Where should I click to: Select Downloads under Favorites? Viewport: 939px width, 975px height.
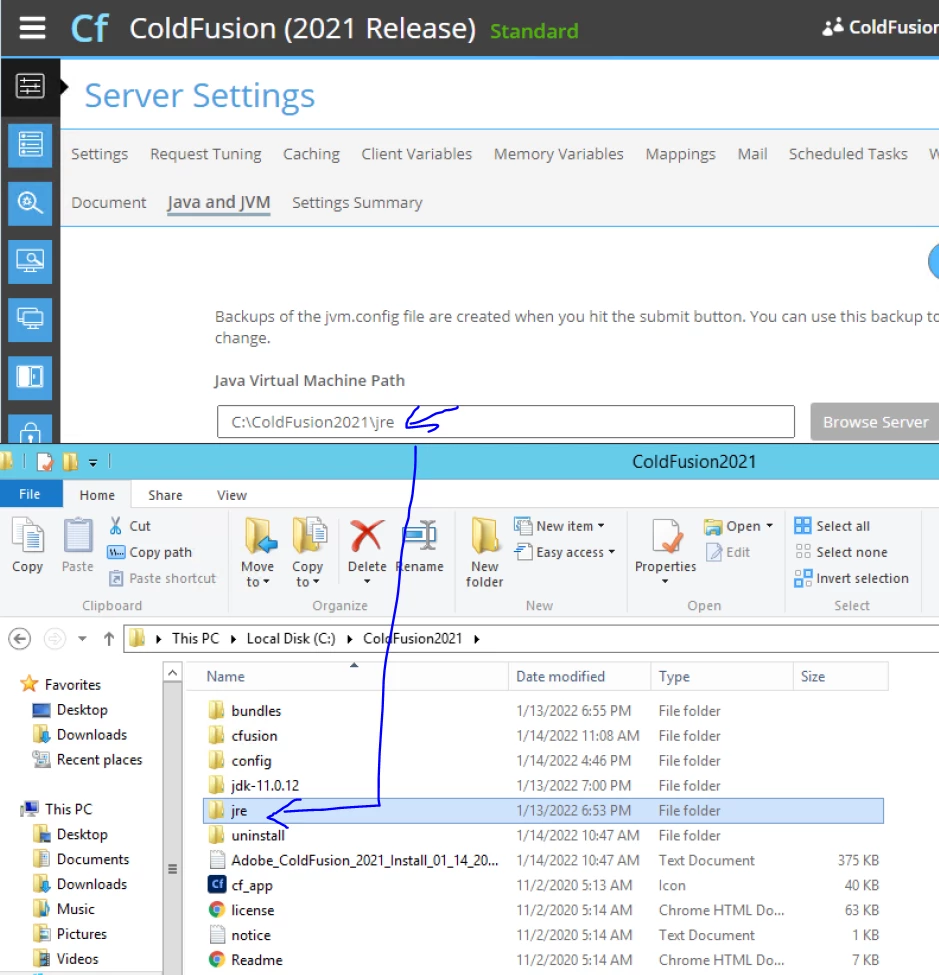91,734
